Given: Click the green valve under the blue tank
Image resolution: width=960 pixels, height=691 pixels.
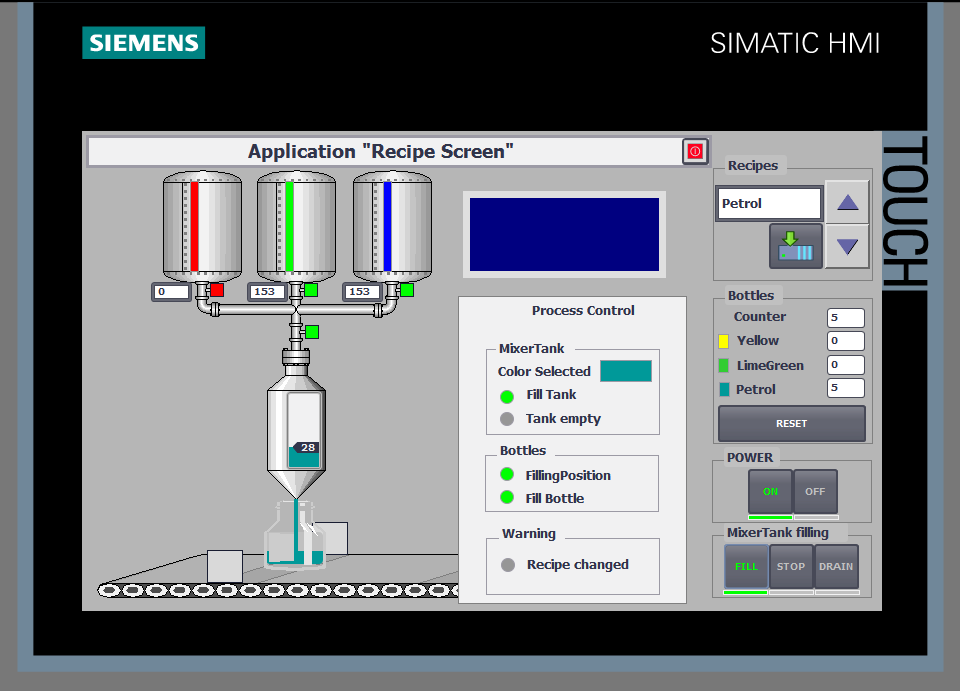Looking at the screenshot, I should pyautogui.click(x=407, y=290).
